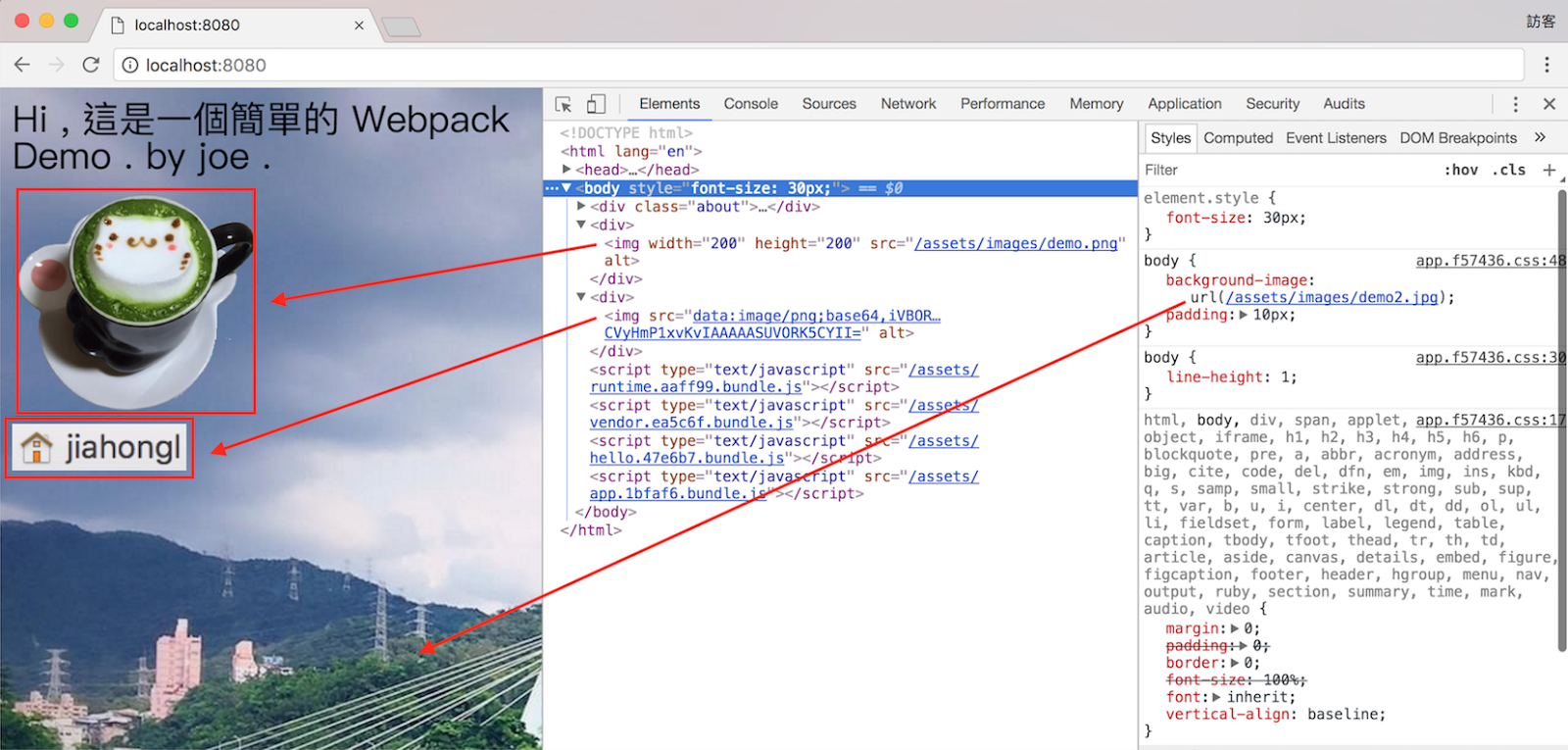Open the Audits tab
Image resolution: width=1568 pixels, height=750 pixels.
click(1344, 104)
